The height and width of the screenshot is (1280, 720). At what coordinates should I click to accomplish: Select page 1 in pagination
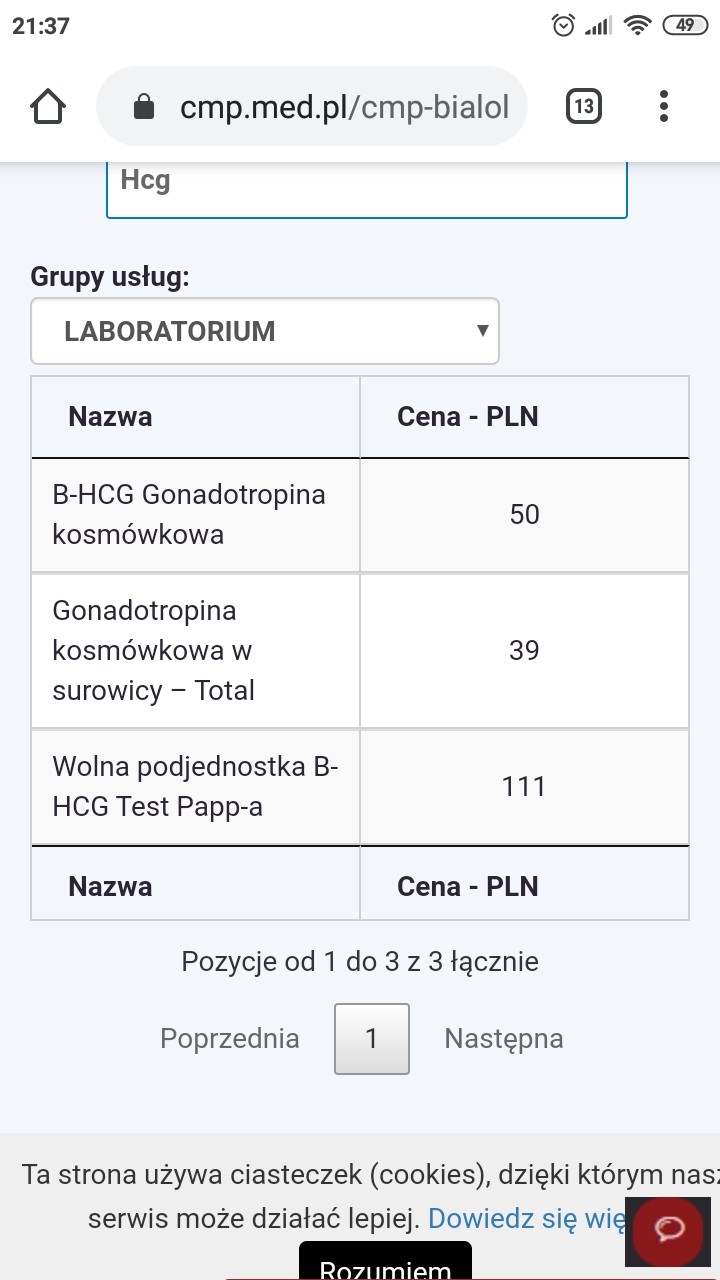point(371,1039)
